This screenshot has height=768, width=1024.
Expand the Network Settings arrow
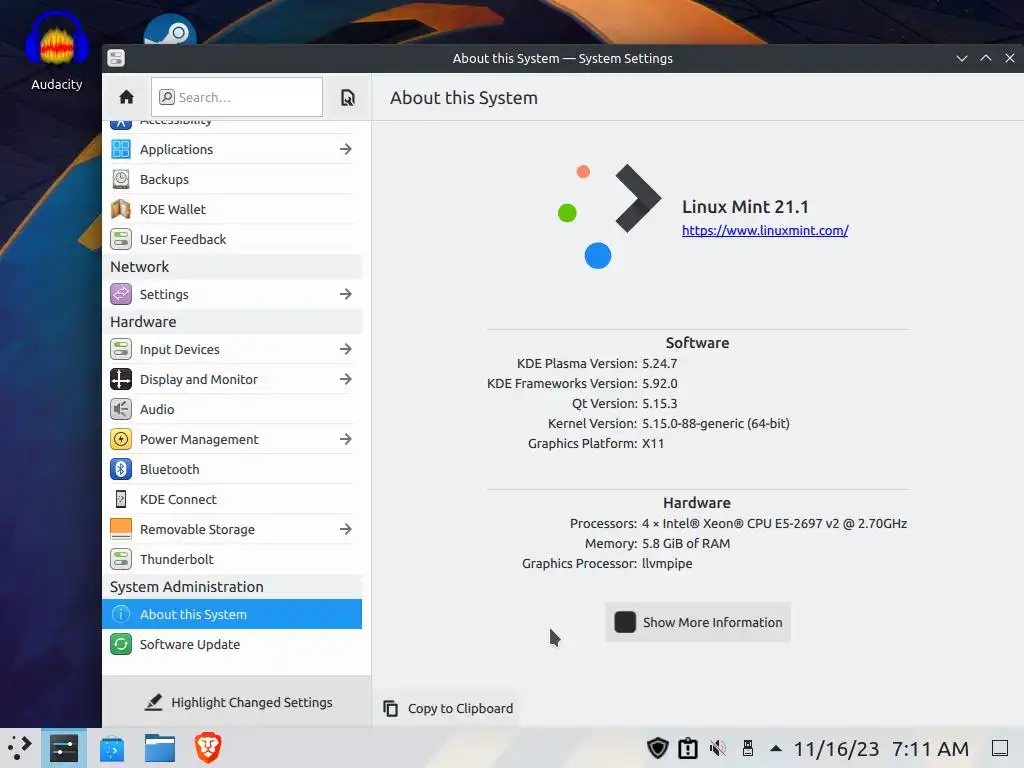[345, 294]
